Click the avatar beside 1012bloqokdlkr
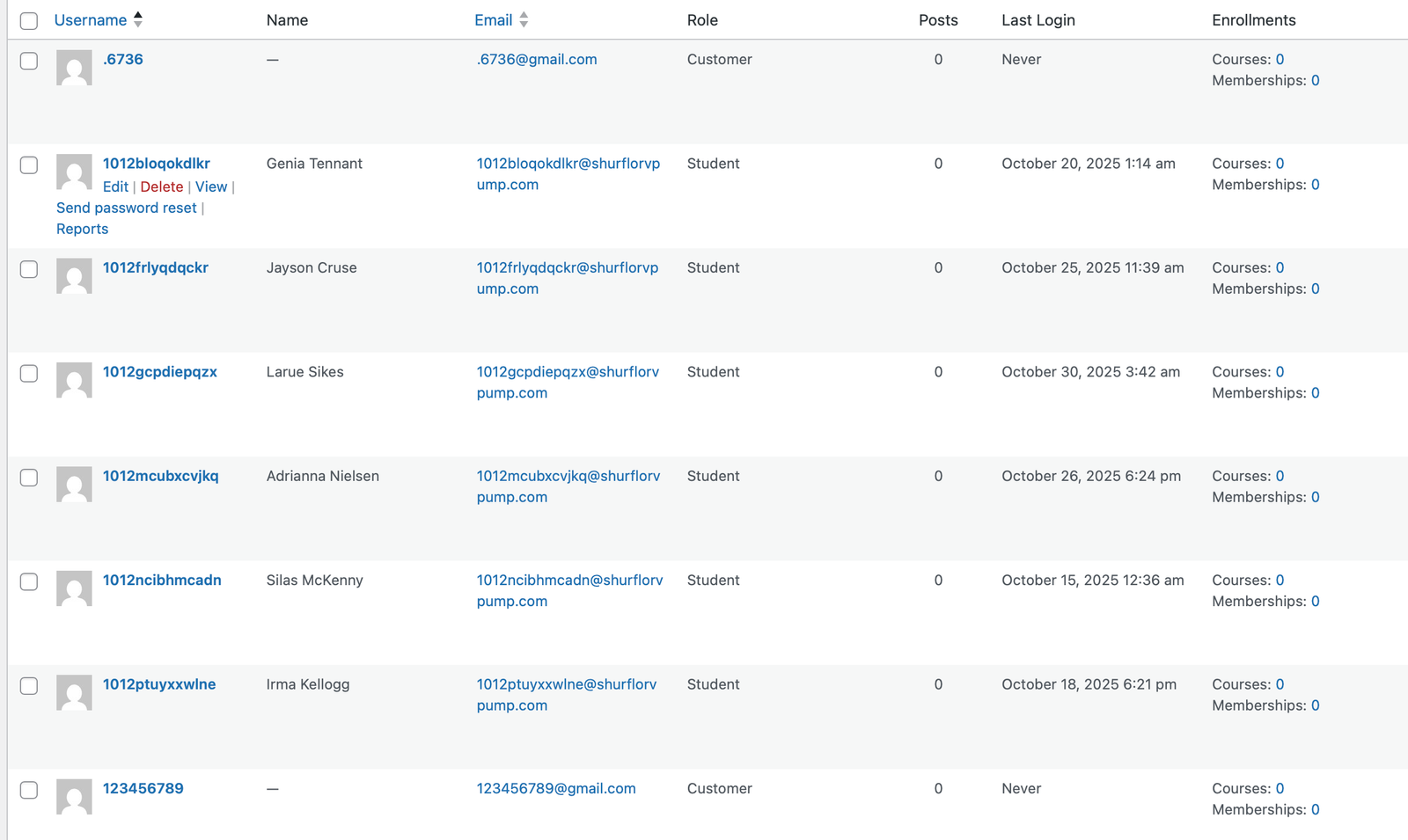The width and height of the screenshot is (1408, 840). (74, 172)
